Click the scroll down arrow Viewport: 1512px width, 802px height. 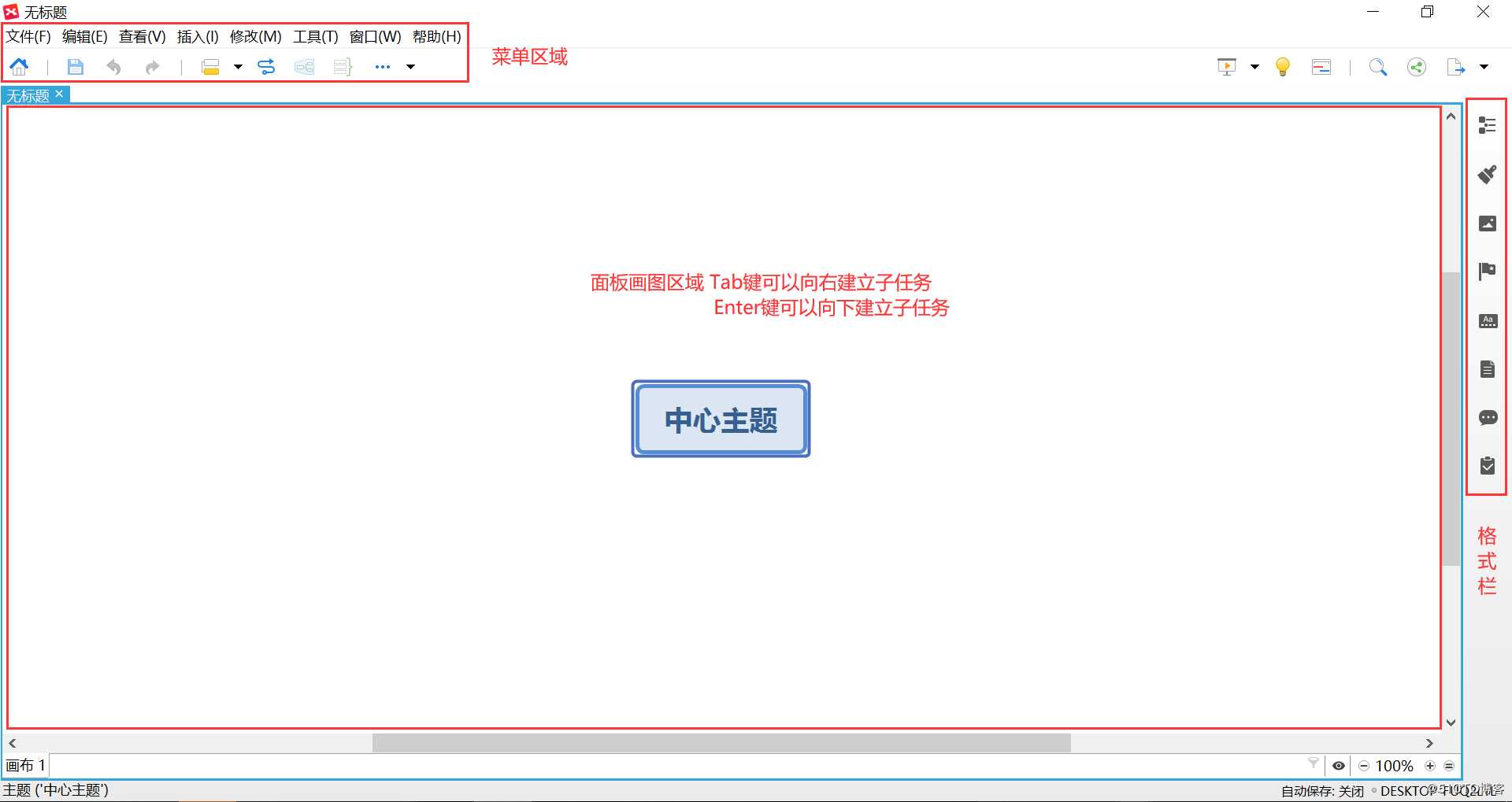1451,723
